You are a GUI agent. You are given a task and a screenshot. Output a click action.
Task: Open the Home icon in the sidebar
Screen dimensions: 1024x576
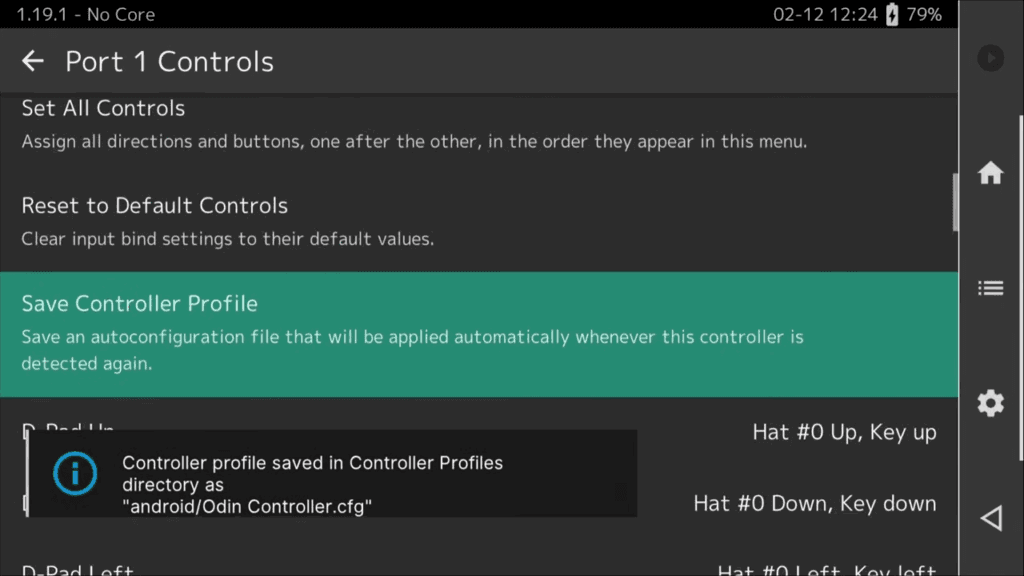point(990,173)
